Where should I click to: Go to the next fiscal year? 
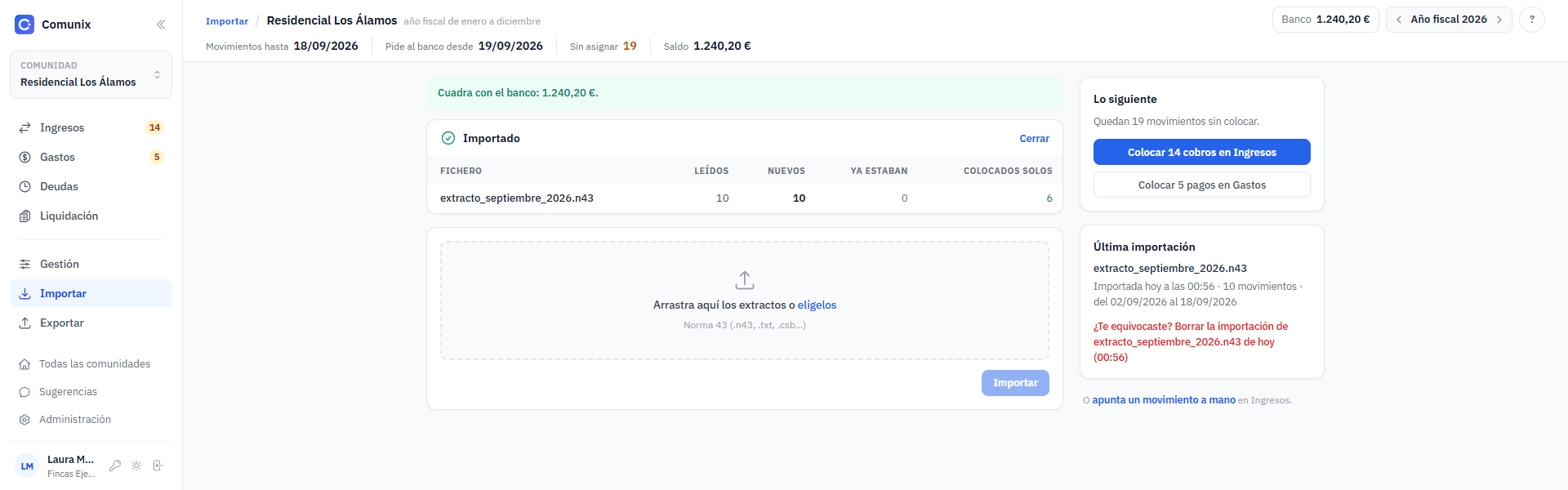(x=1499, y=20)
